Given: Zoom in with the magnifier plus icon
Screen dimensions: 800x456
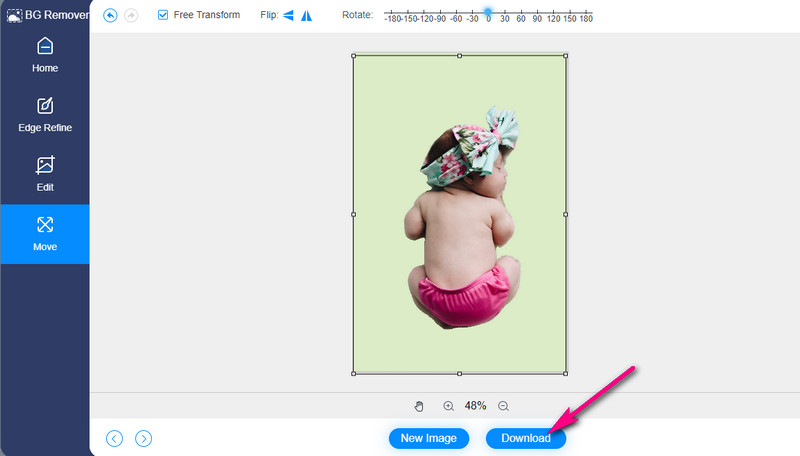Looking at the screenshot, I should [x=448, y=406].
